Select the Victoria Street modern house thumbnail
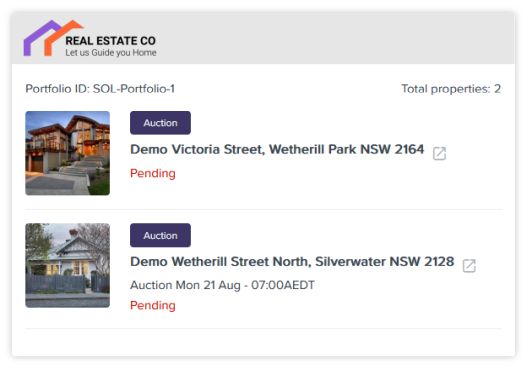527x368 pixels. click(x=68, y=153)
